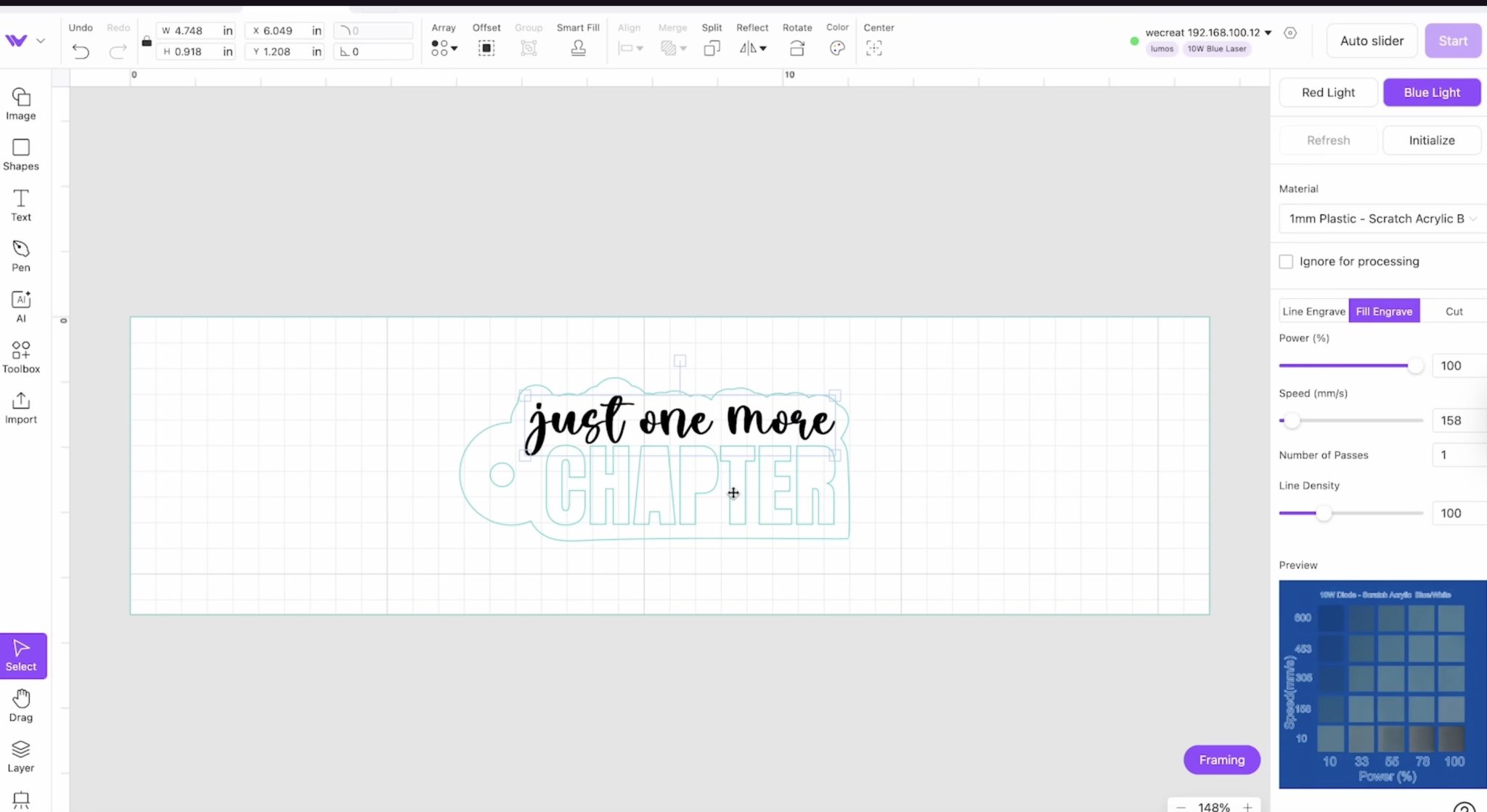
Task: Open the Shapes tool
Action: pyautogui.click(x=20, y=154)
